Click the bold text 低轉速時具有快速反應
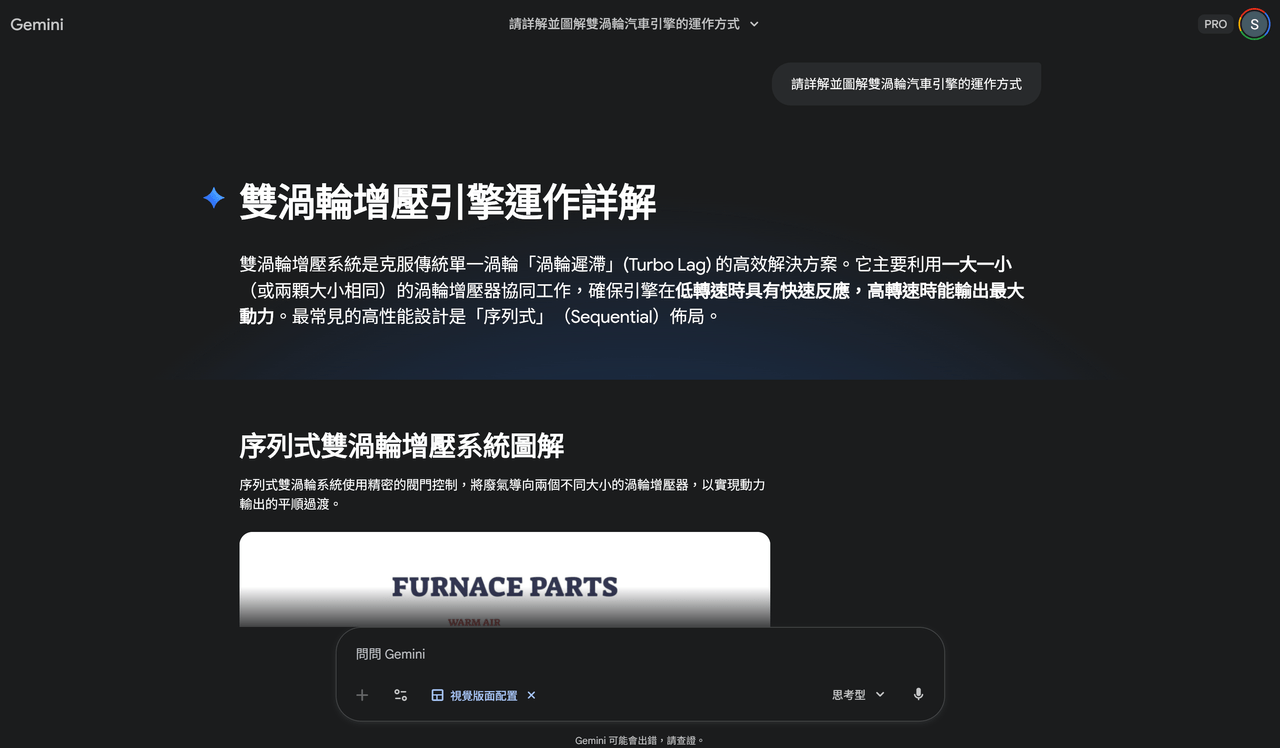Viewport: 1280px width, 748px height. (x=762, y=291)
